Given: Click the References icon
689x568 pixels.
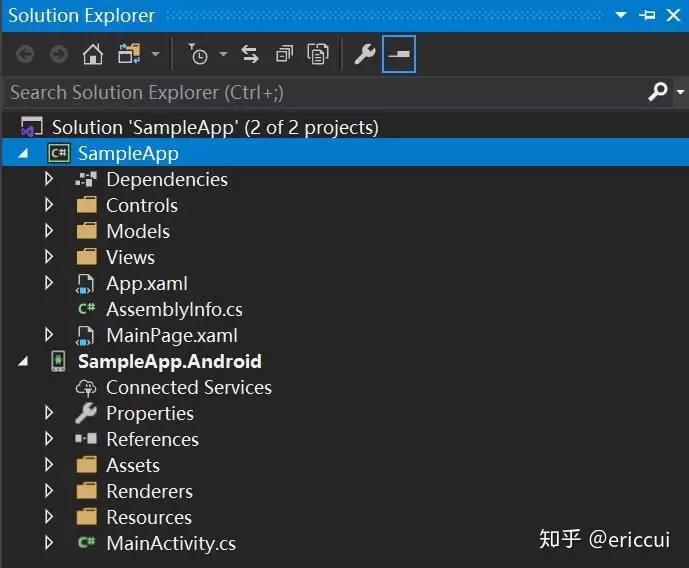Looking at the screenshot, I should tap(86, 438).
